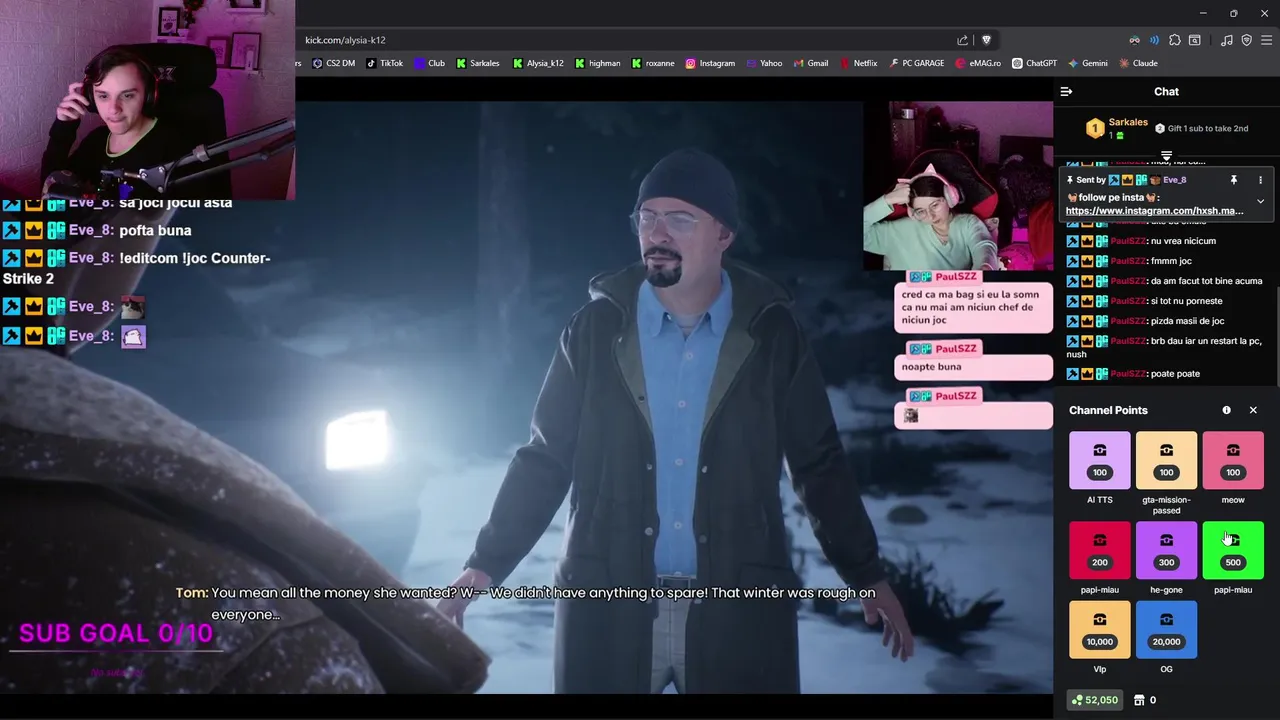Open the pinned Instagram link
This screenshot has height=720, width=1280.
pos(1154,211)
